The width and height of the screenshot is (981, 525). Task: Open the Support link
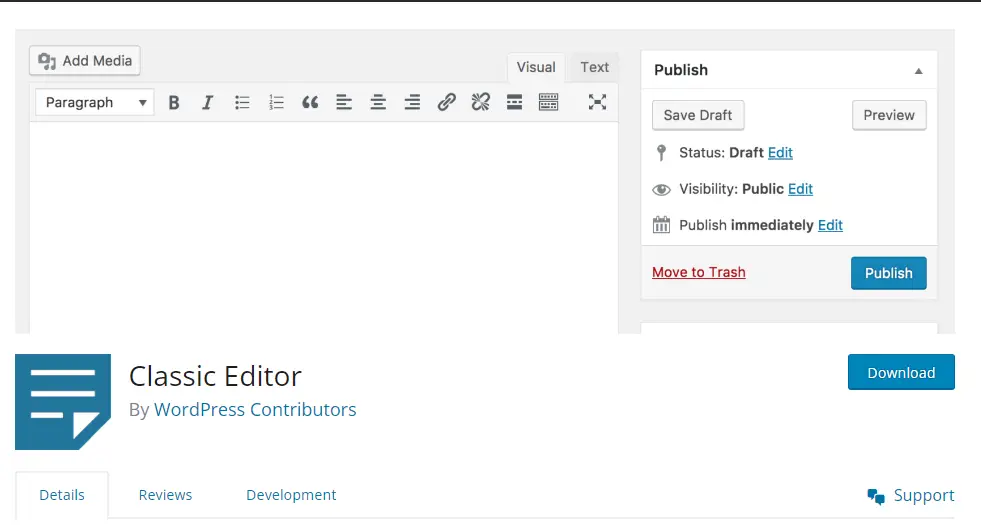click(x=924, y=496)
